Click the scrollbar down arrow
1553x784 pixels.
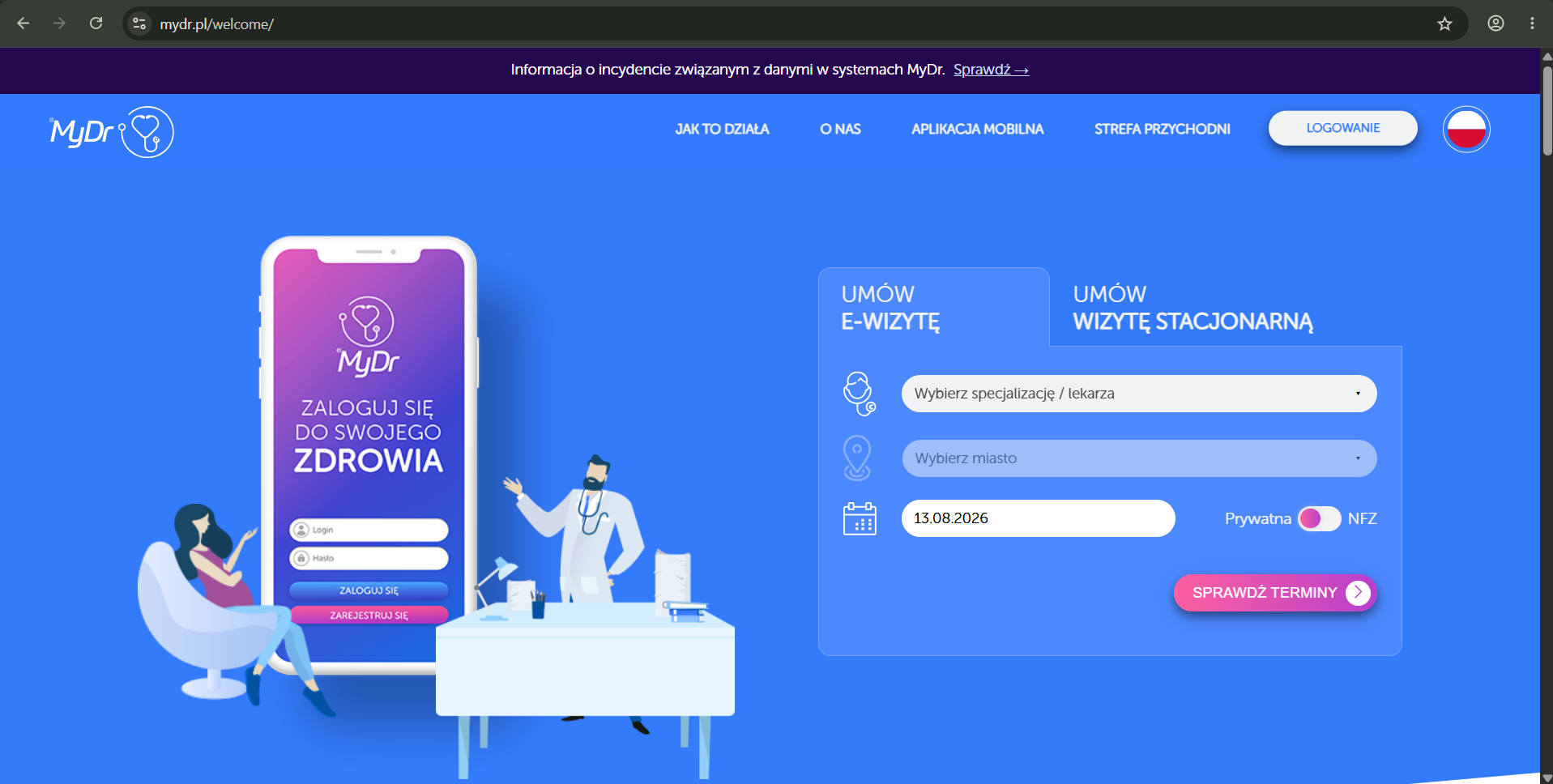pos(1547,778)
